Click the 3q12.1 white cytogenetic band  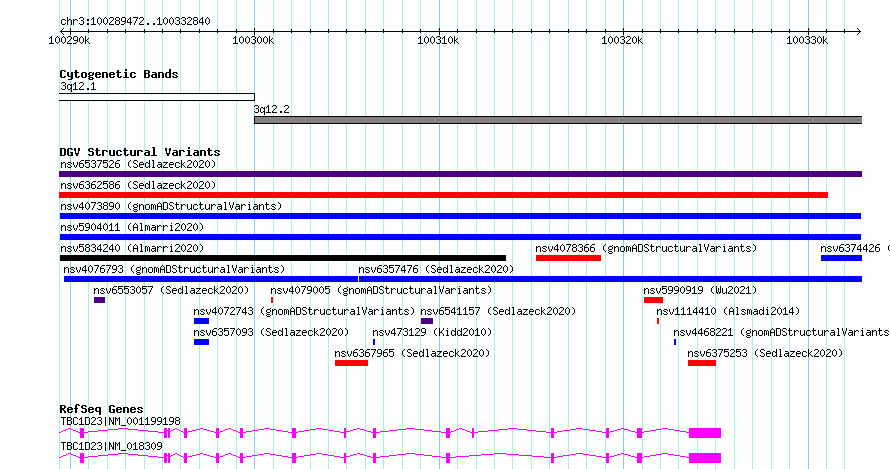tap(157, 97)
